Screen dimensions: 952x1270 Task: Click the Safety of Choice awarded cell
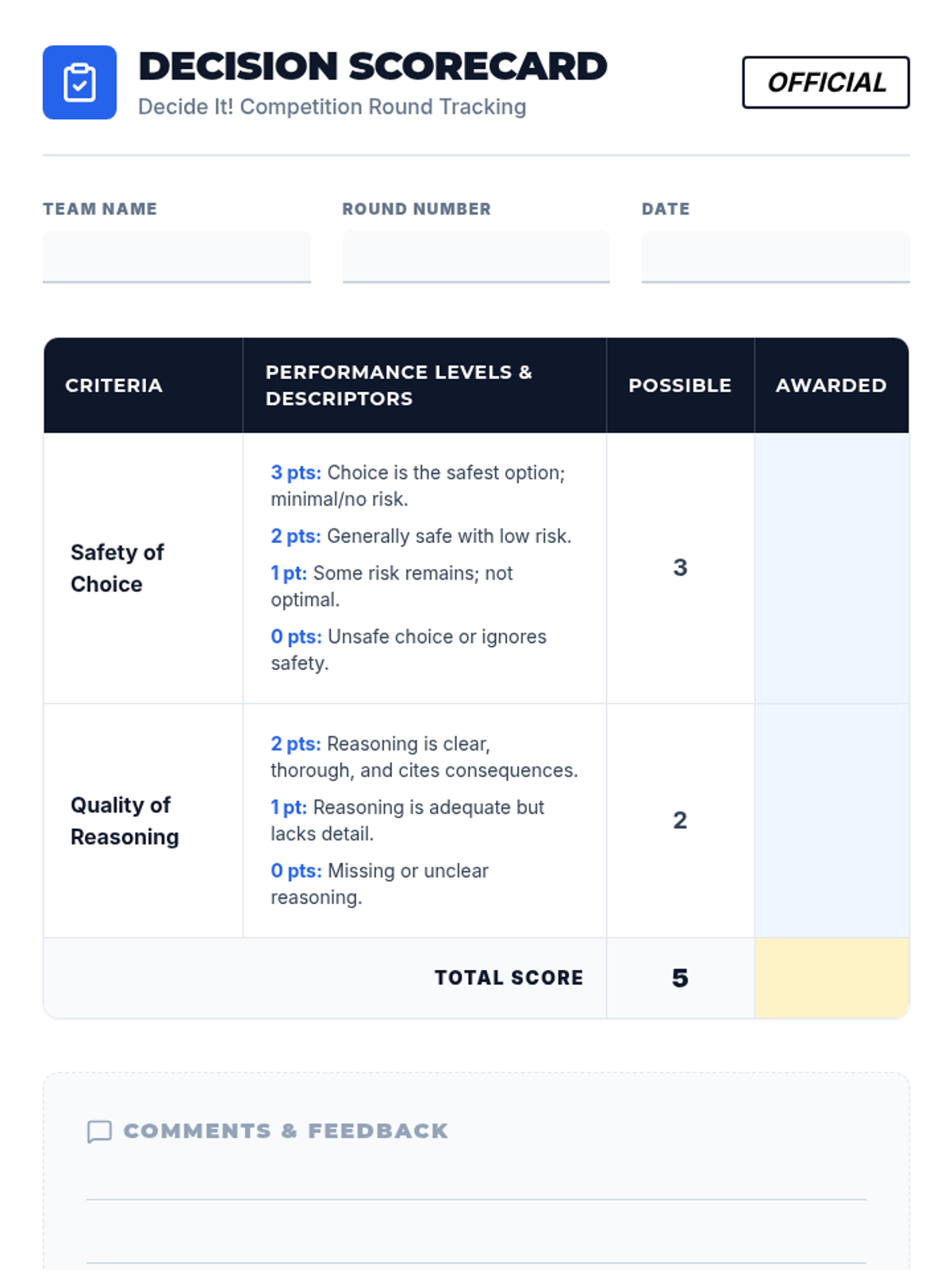(x=831, y=568)
